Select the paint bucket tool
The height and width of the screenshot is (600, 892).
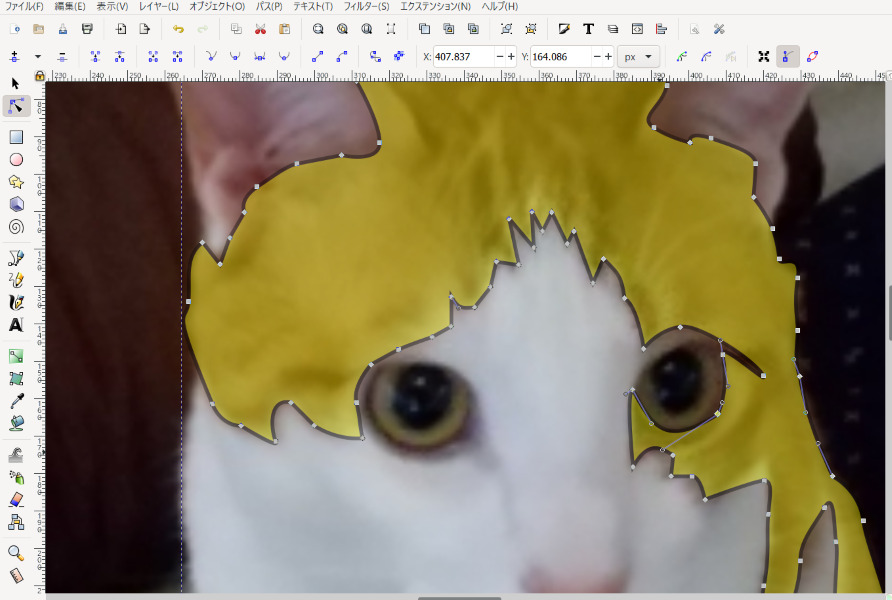point(16,423)
